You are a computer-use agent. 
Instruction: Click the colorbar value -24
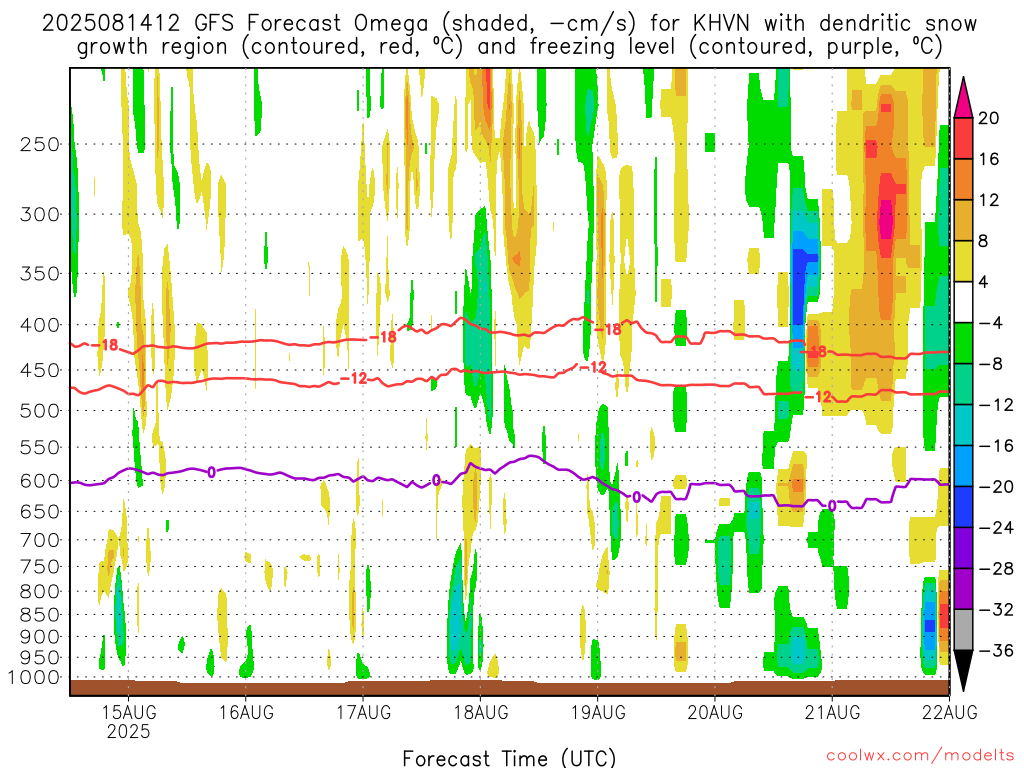click(x=996, y=528)
